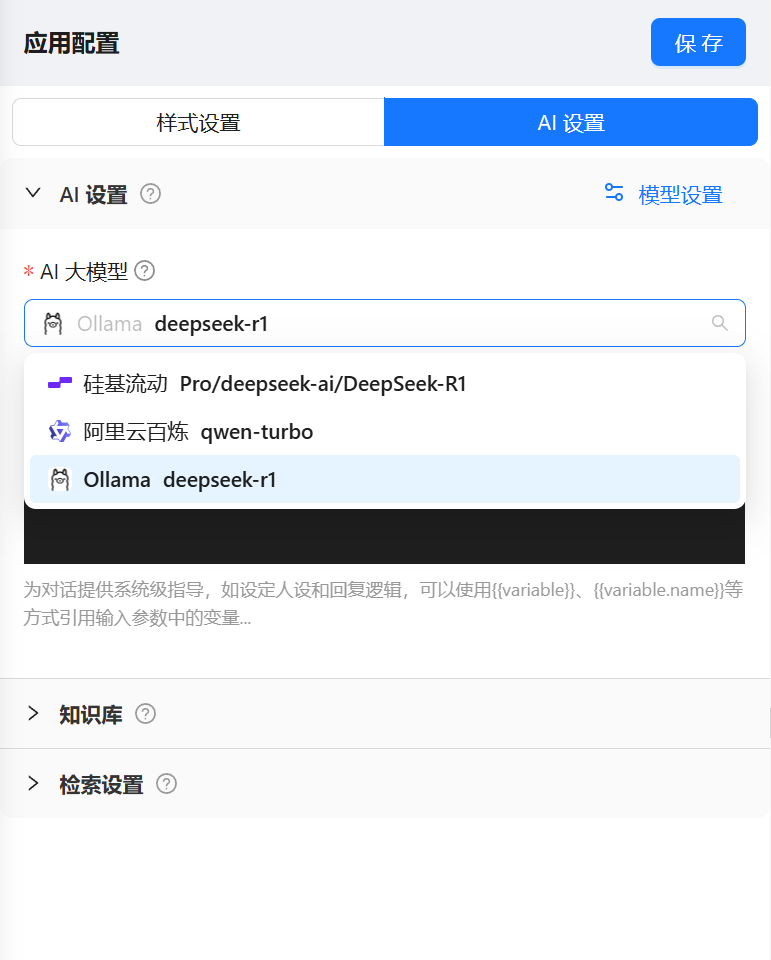Choose 硅基流动 Pro/deepseek-ai/DeepSeek-R1 option
The width and height of the screenshot is (771, 960).
(385, 384)
